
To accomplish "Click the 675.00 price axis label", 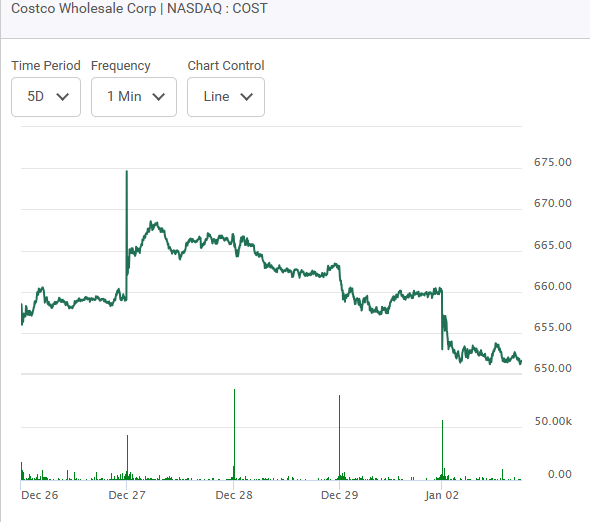I will coord(552,162).
